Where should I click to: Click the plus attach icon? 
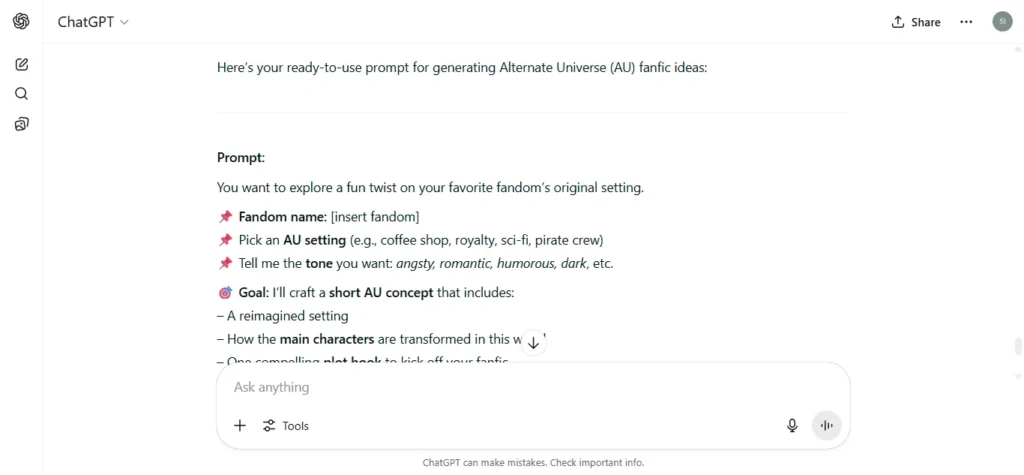point(240,426)
